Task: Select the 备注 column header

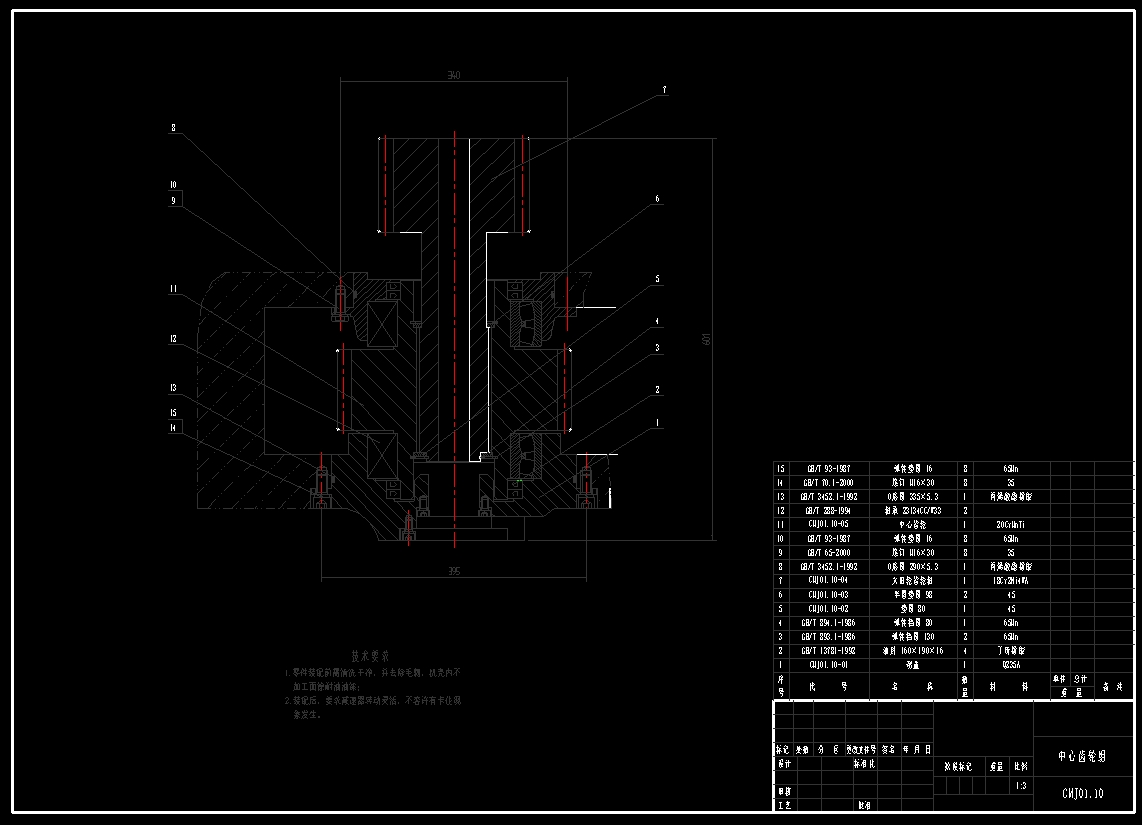Action: click(x=1112, y=687)
